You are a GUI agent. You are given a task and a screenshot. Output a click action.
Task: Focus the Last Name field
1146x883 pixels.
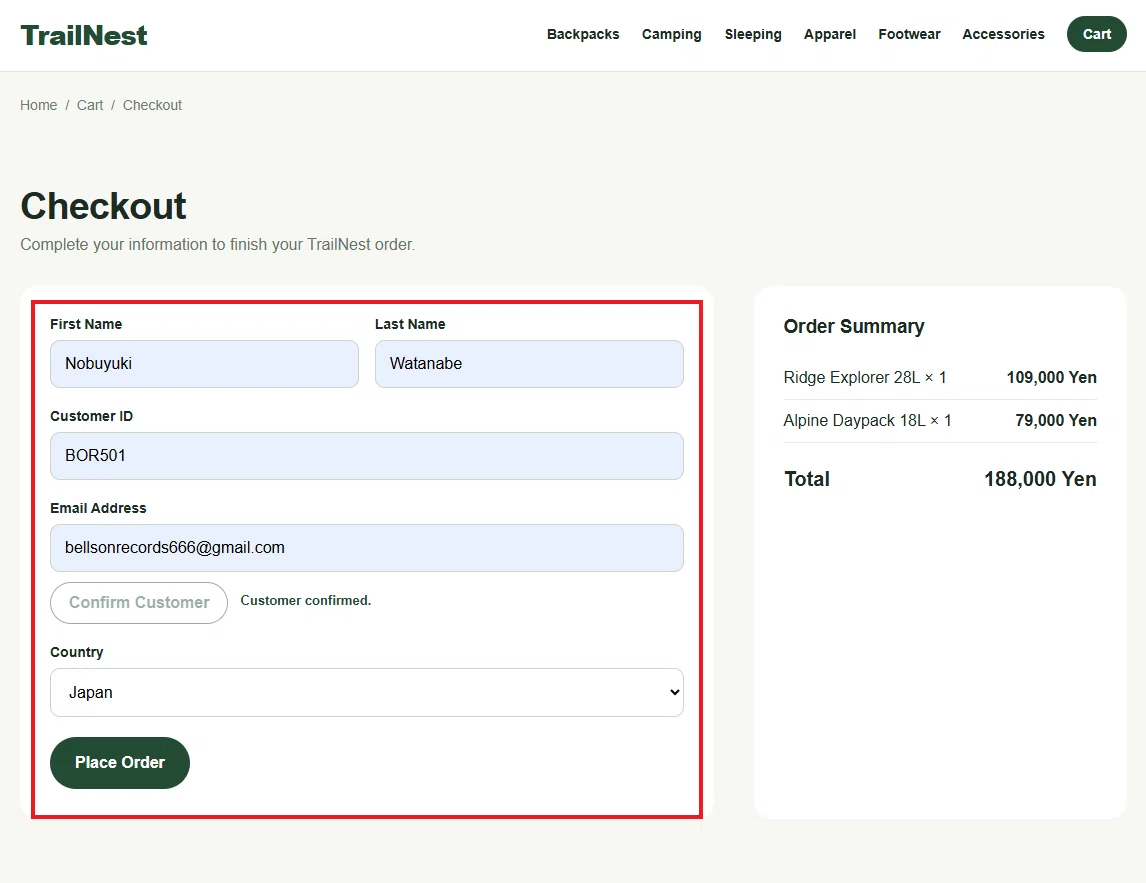click(x=529, y=363)
